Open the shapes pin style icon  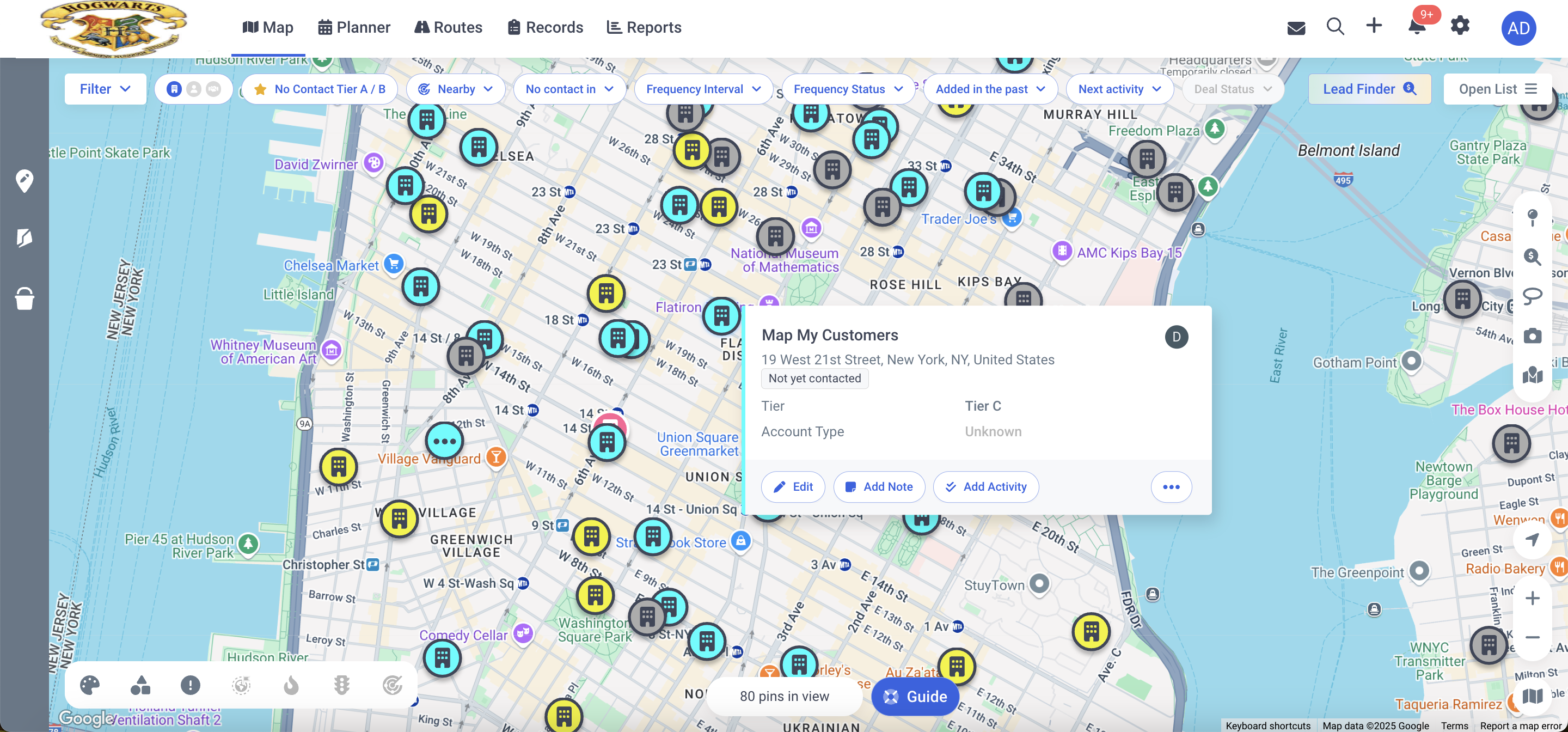point(140,685)
